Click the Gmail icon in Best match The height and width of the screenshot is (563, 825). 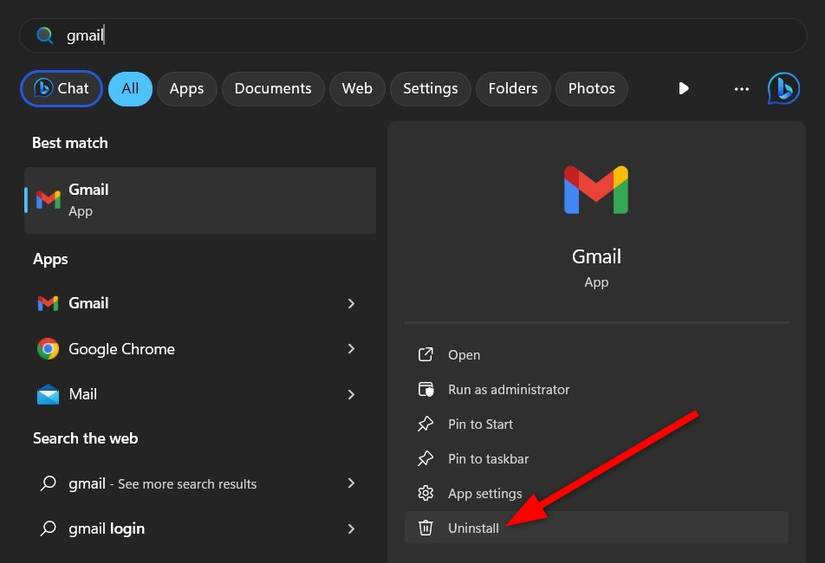coord(48,199)
